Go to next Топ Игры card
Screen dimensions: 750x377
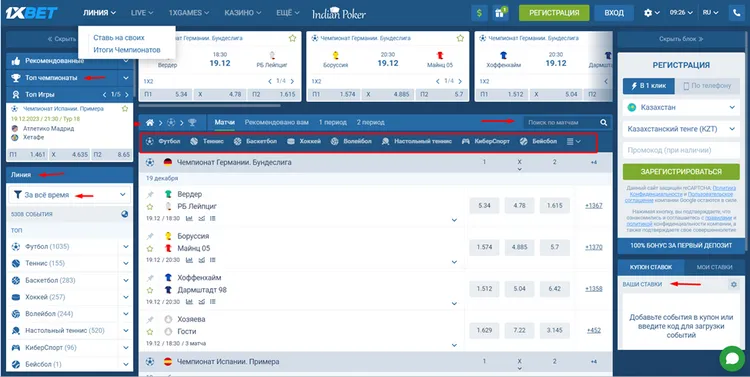[126, 95]
